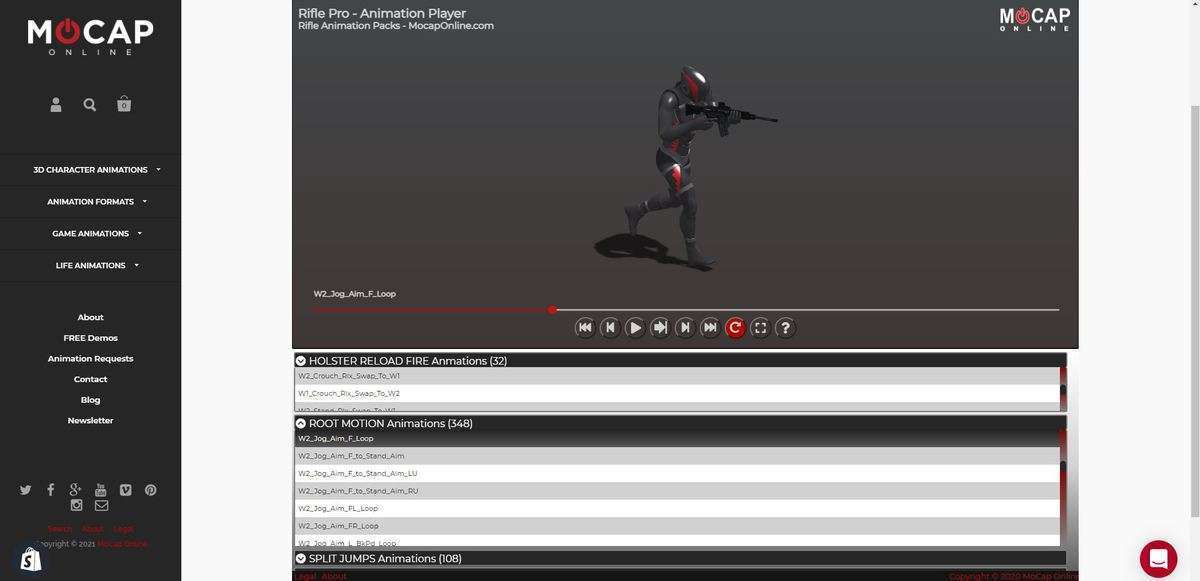Open the player help question mark
This screenshot has height=581, width=1200.
tap(785, 327)
